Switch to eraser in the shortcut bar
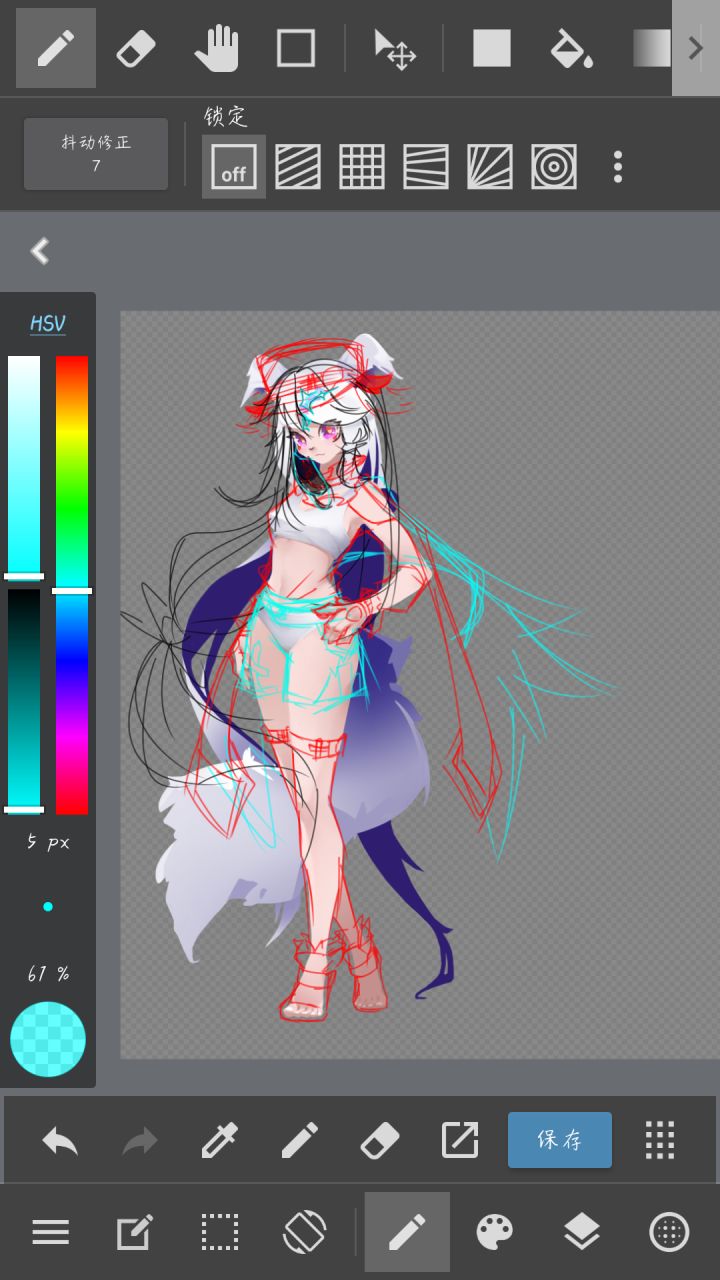 pos(380,1140)
